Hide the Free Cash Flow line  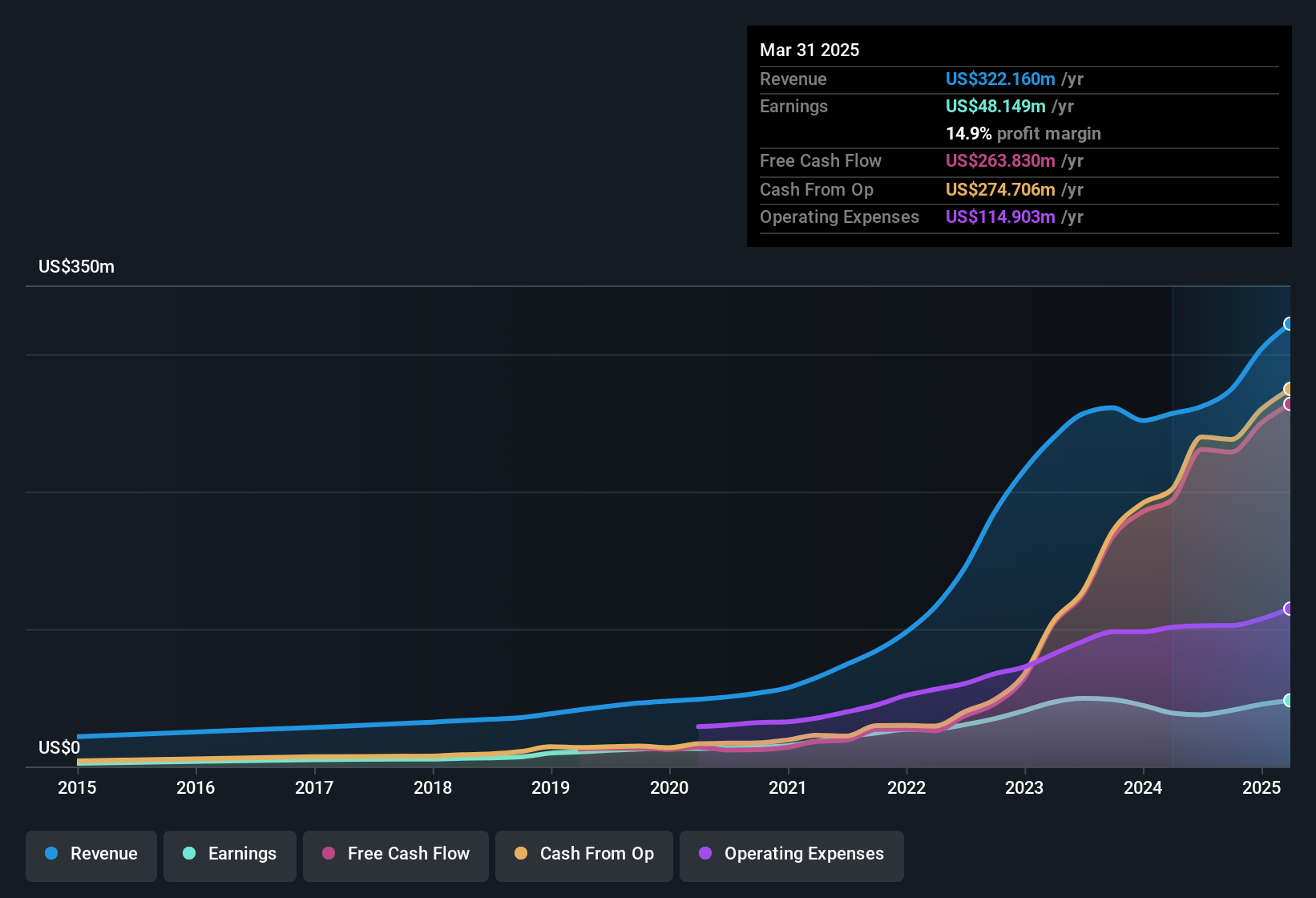[x=395, y=855]
